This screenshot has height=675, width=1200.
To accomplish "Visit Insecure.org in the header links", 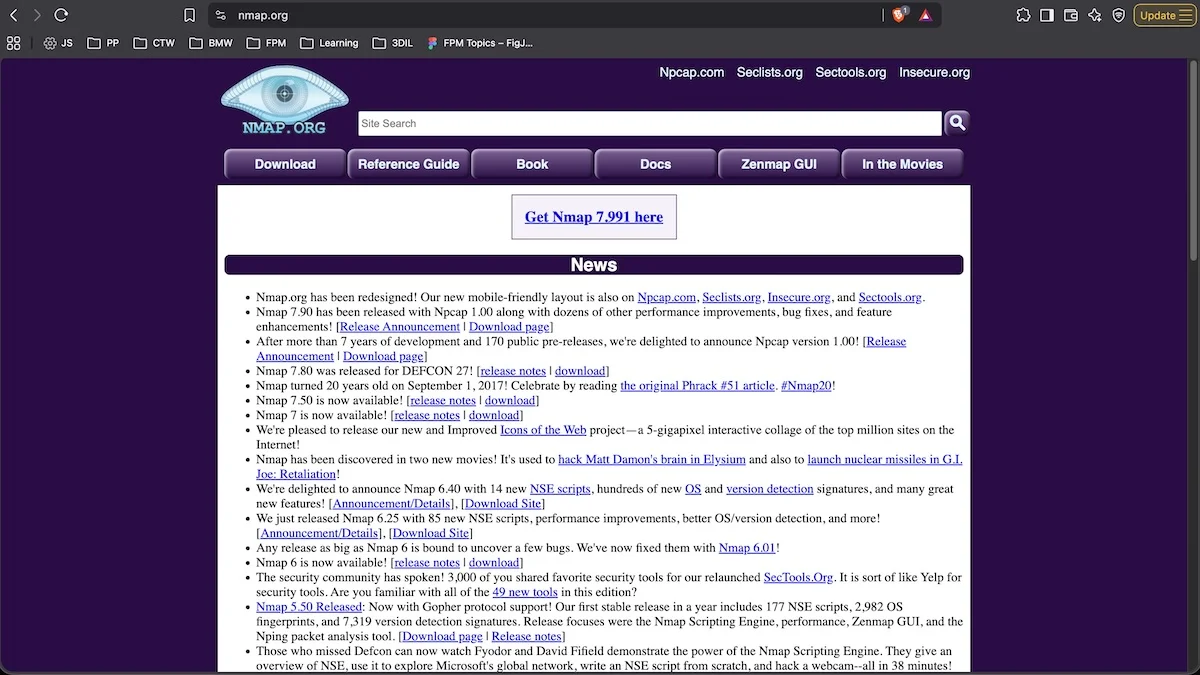I will [934, 72].
